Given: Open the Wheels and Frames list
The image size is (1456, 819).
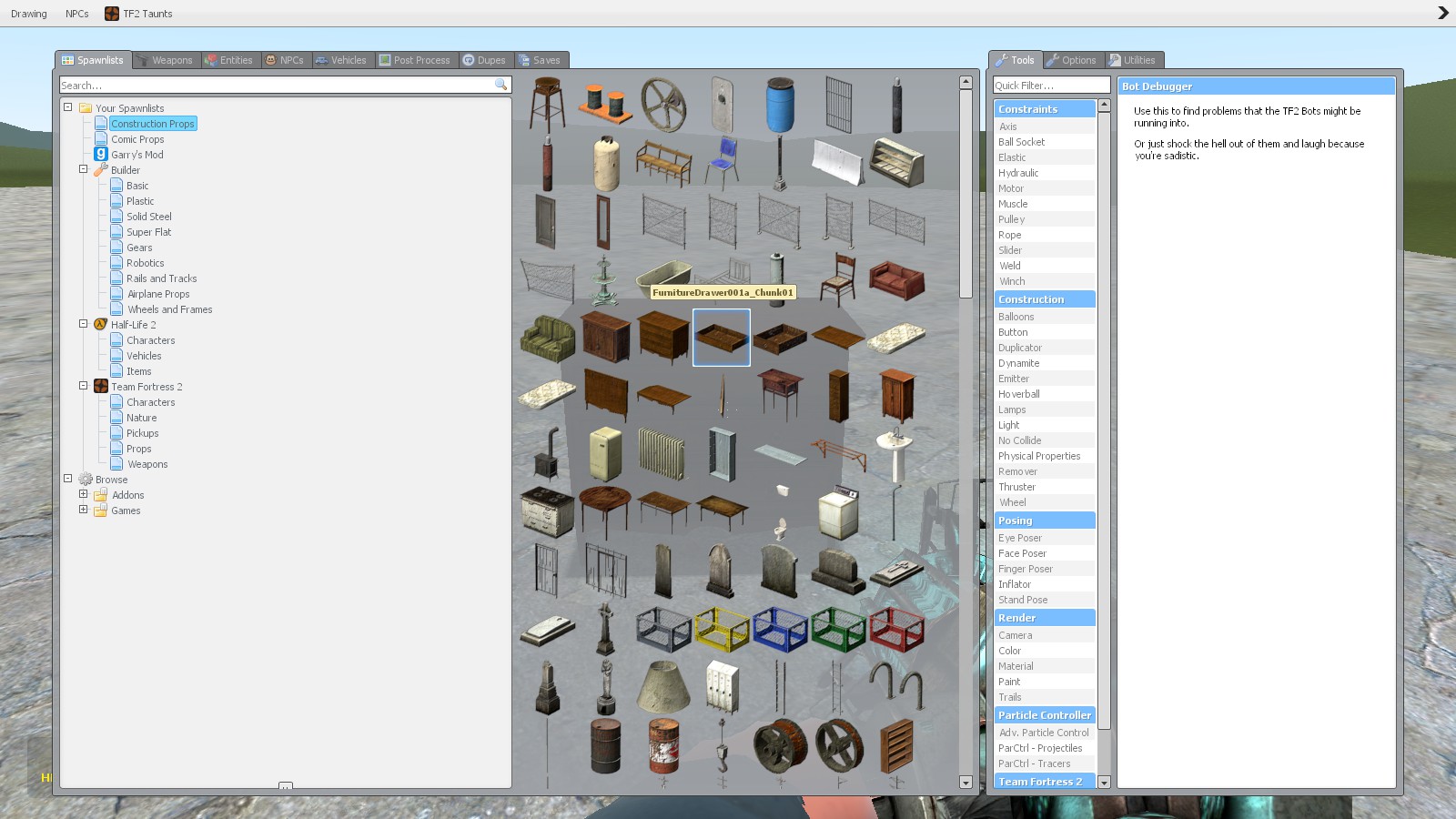Looking at the screenshot, I should pos(169,309).
